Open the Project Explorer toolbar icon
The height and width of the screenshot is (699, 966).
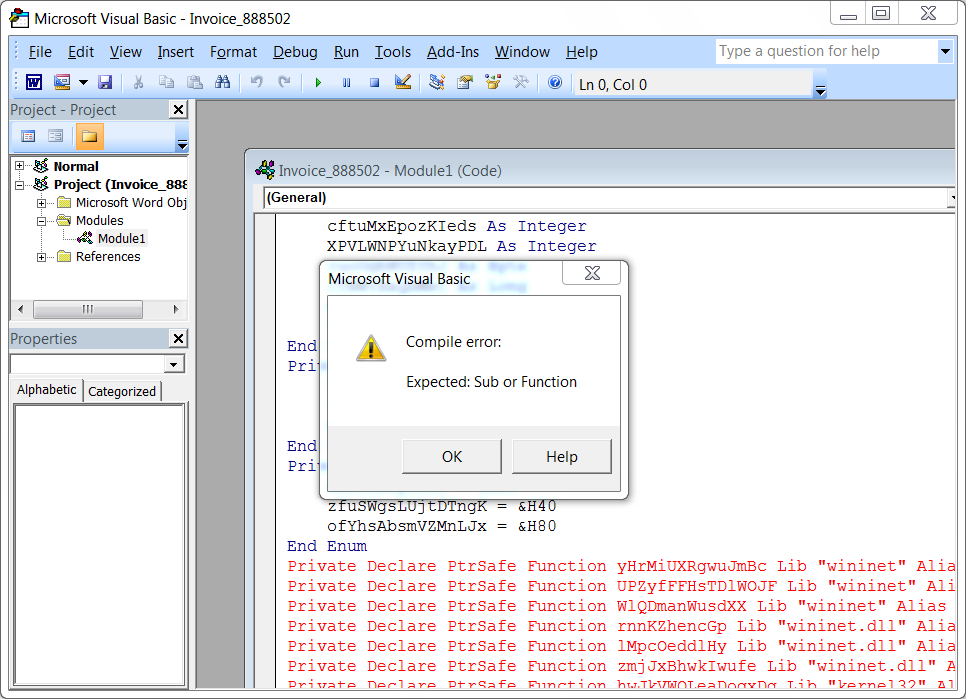tap(437, 82)
